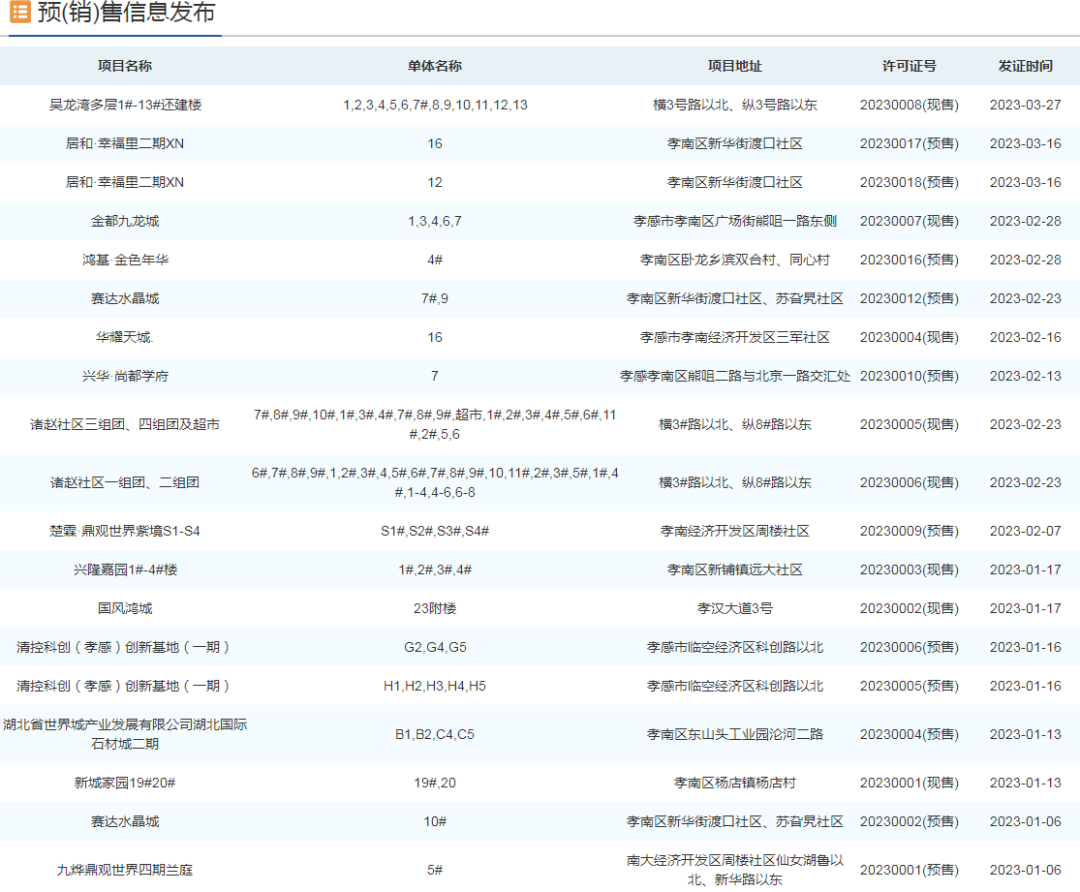Click the 预(销)售信息发布 section title
This screenshot has height=892, width=1080.
coord(125,14)
